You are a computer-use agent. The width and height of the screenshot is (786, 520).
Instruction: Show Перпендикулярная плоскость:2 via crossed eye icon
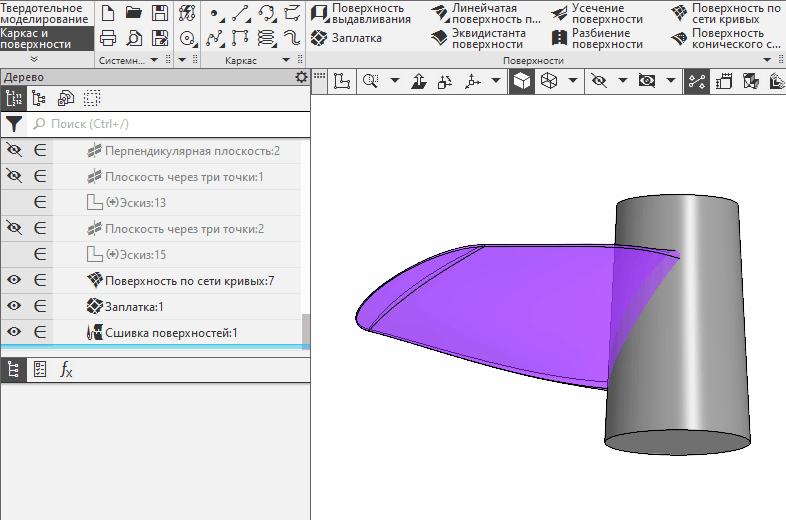point(14,150)
